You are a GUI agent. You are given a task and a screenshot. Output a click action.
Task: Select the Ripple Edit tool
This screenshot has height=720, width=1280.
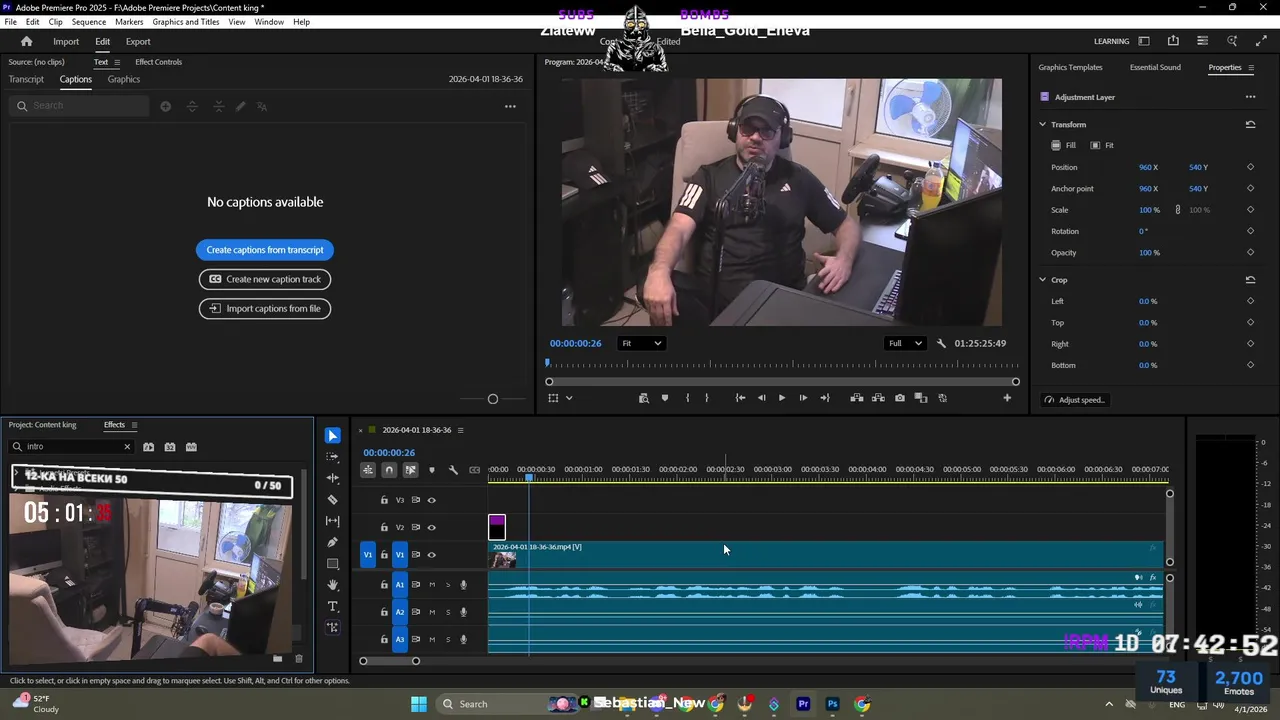(x=332, y=478)
